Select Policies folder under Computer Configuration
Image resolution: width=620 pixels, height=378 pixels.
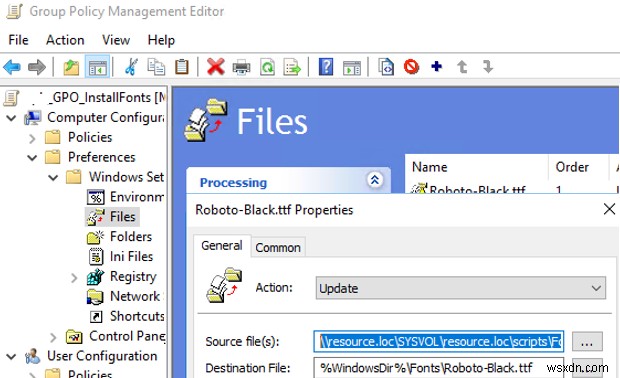click(x=90, y=137)
